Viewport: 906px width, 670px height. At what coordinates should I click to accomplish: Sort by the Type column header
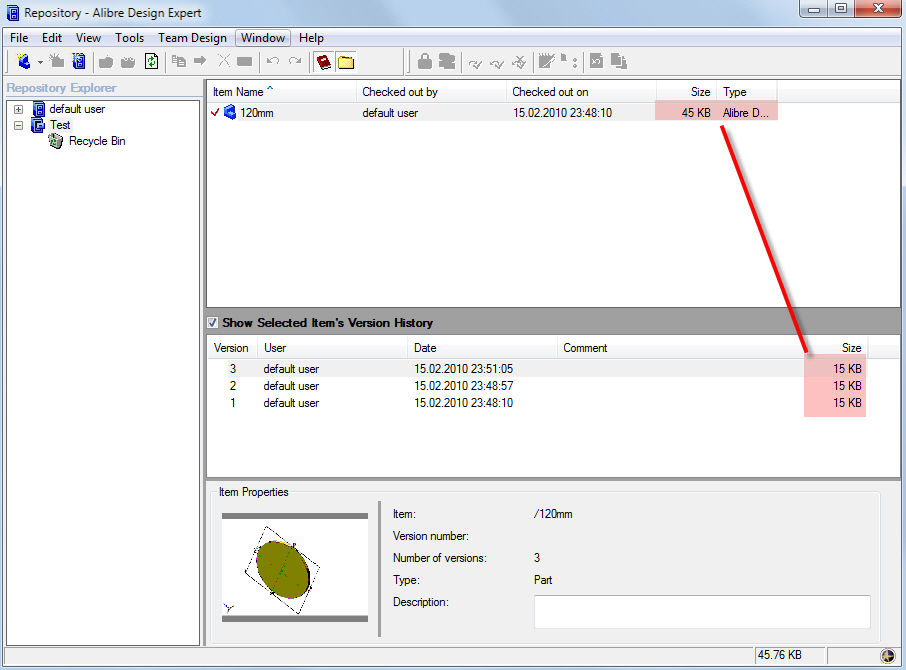[x=747, y=92]
